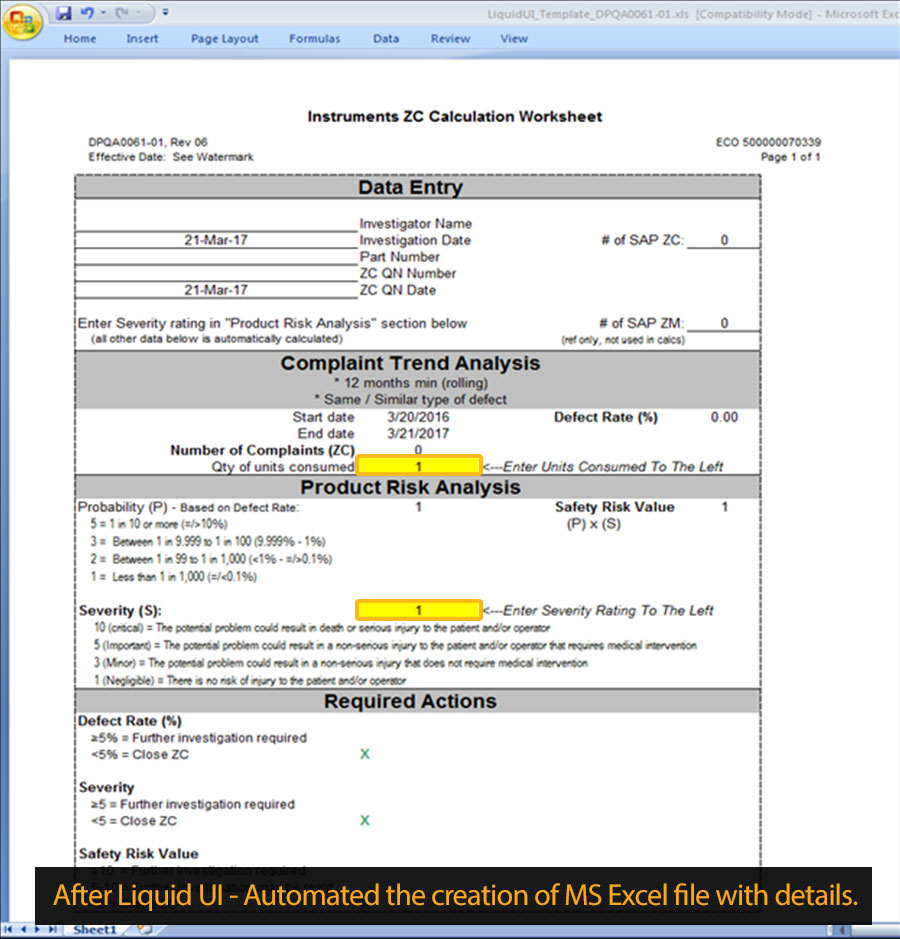The width and height of the screenshot is (900, 939).
Task: Go to previous sheet using navigation arrow
Action: [24, 930]
